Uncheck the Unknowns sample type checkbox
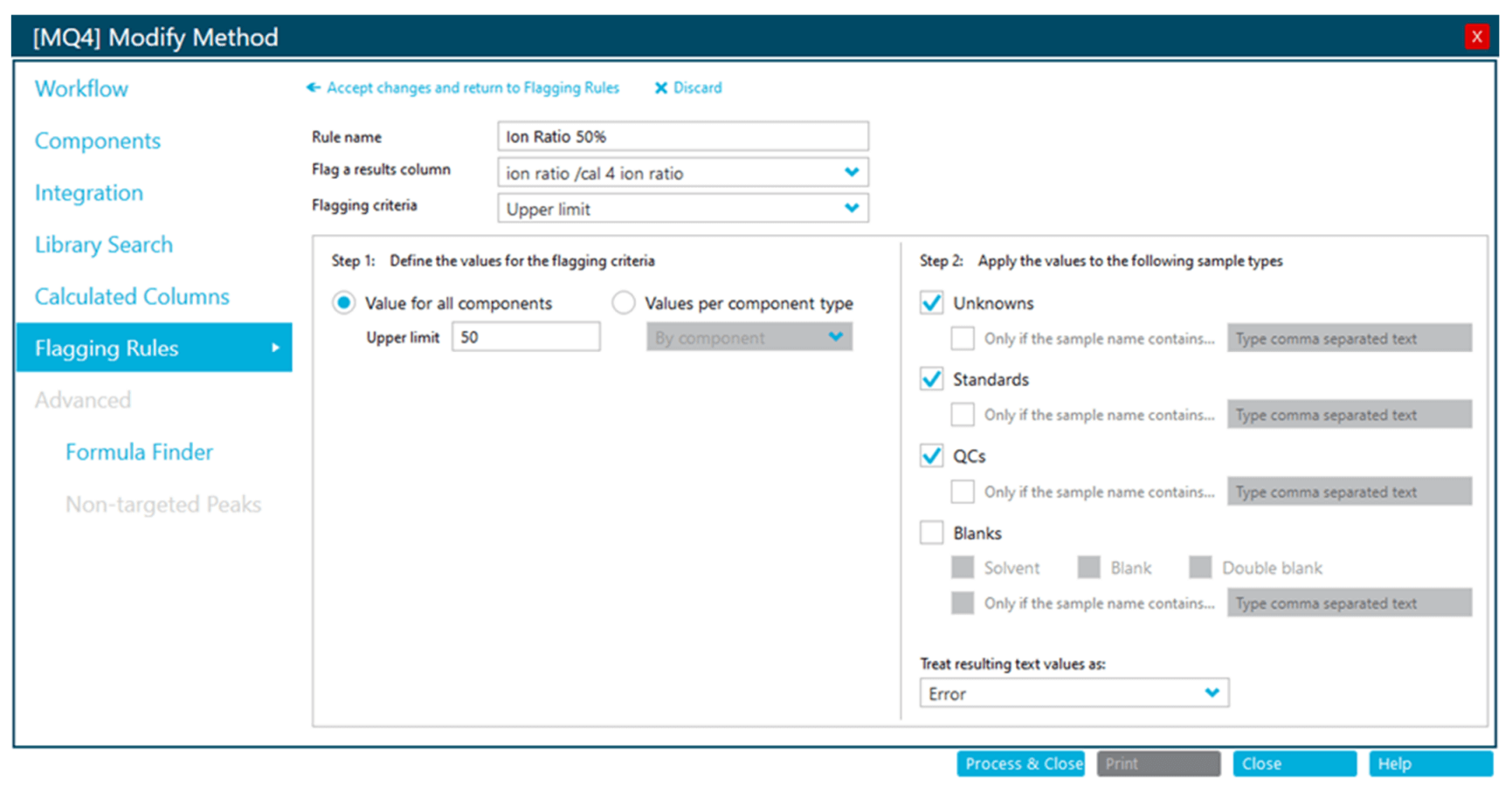 coord(932,303)
